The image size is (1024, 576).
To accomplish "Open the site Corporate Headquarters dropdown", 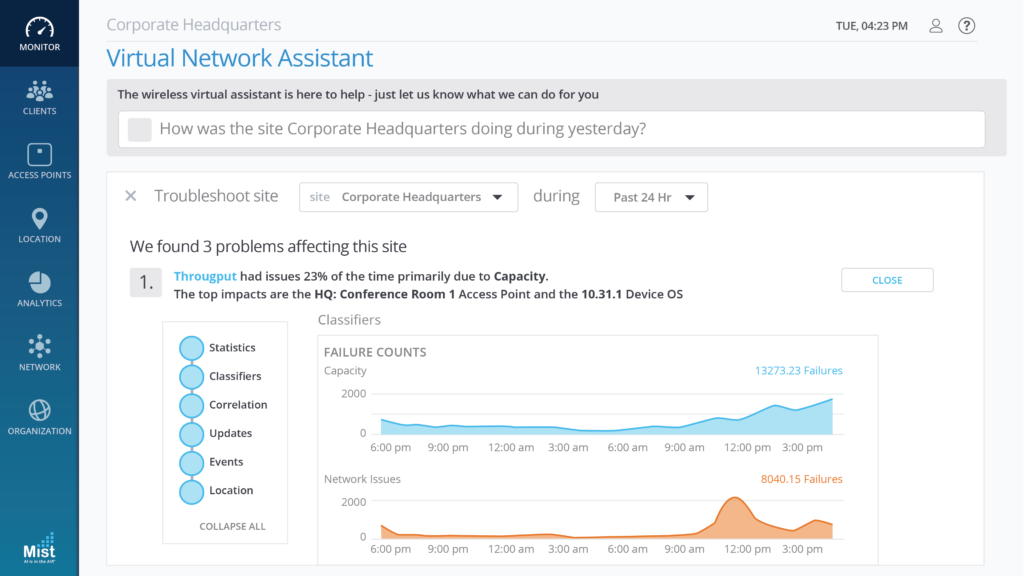I will 408,197.
